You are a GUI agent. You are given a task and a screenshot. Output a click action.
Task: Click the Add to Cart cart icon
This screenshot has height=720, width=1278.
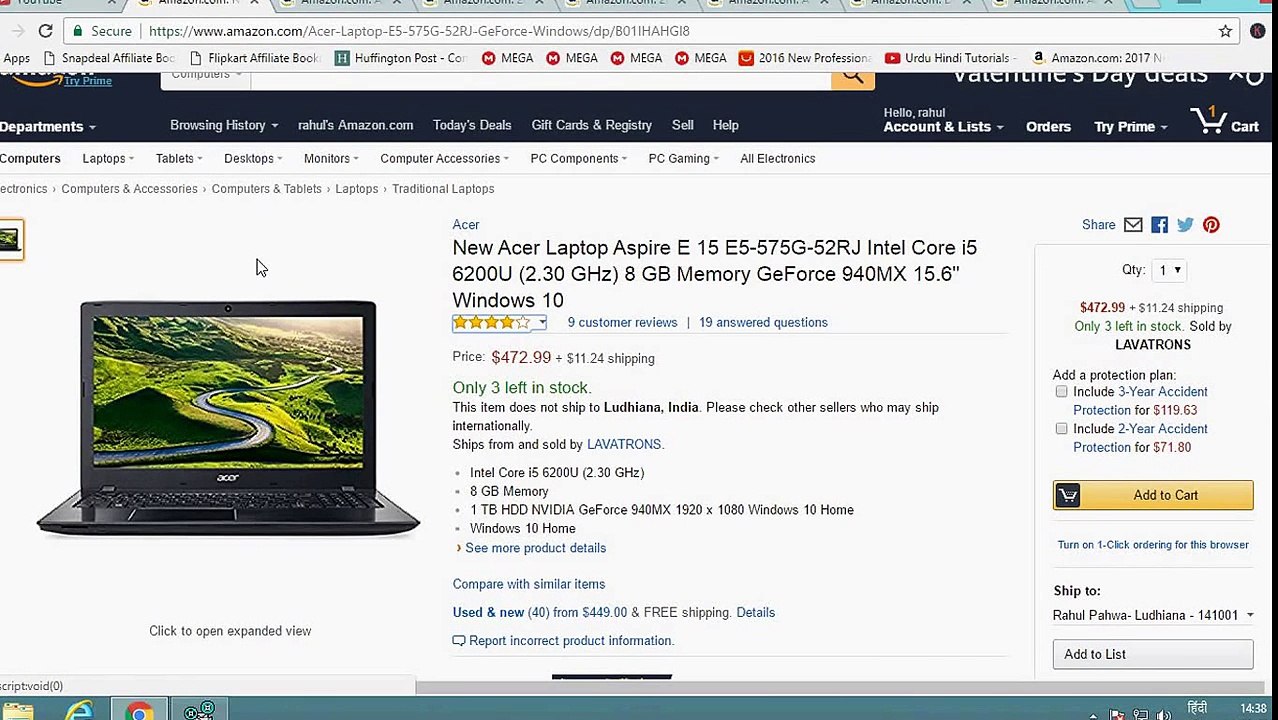pos(1067,495)
